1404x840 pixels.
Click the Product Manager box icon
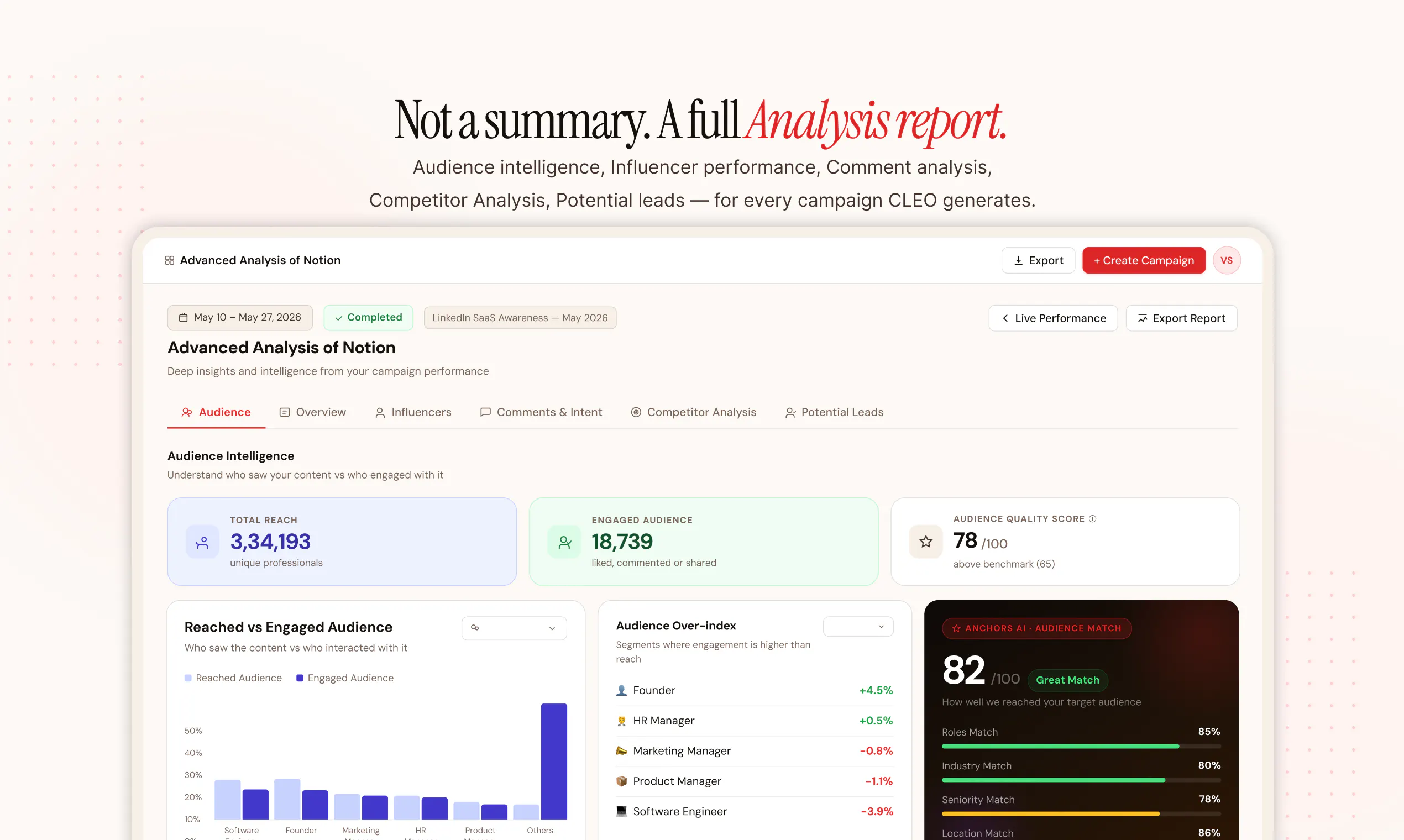pyautogui.click(x=622, y=781)
